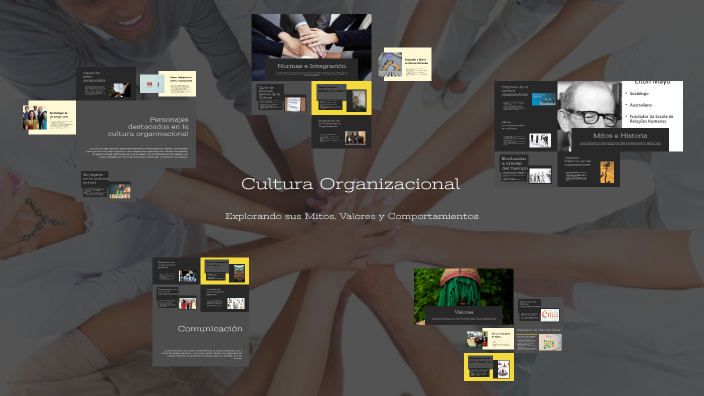Image resolution: width=704 pixels, height=396 pixels.
Task: Open the cream slide with red figures image
Action: click(x=168, y=84)
